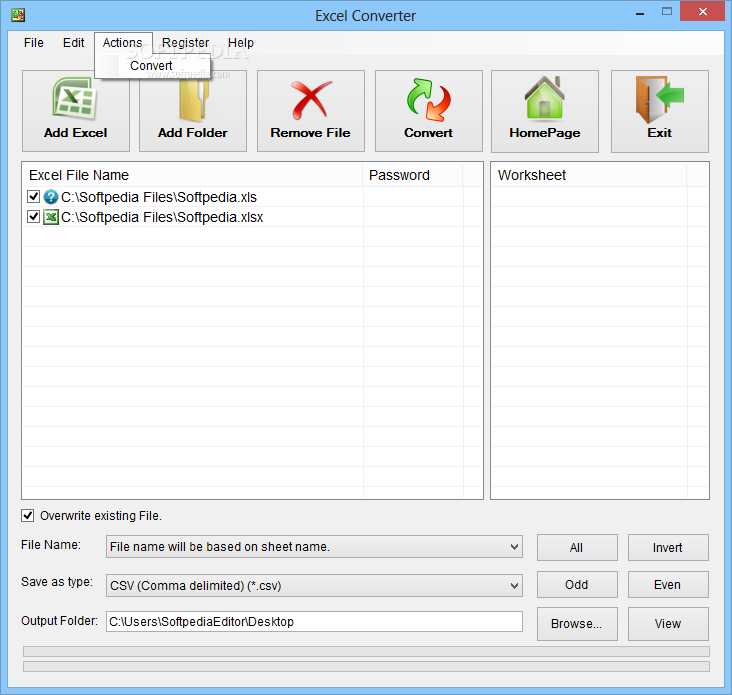
Task: Click the Worksheet column header
Action: coord(589,175)
